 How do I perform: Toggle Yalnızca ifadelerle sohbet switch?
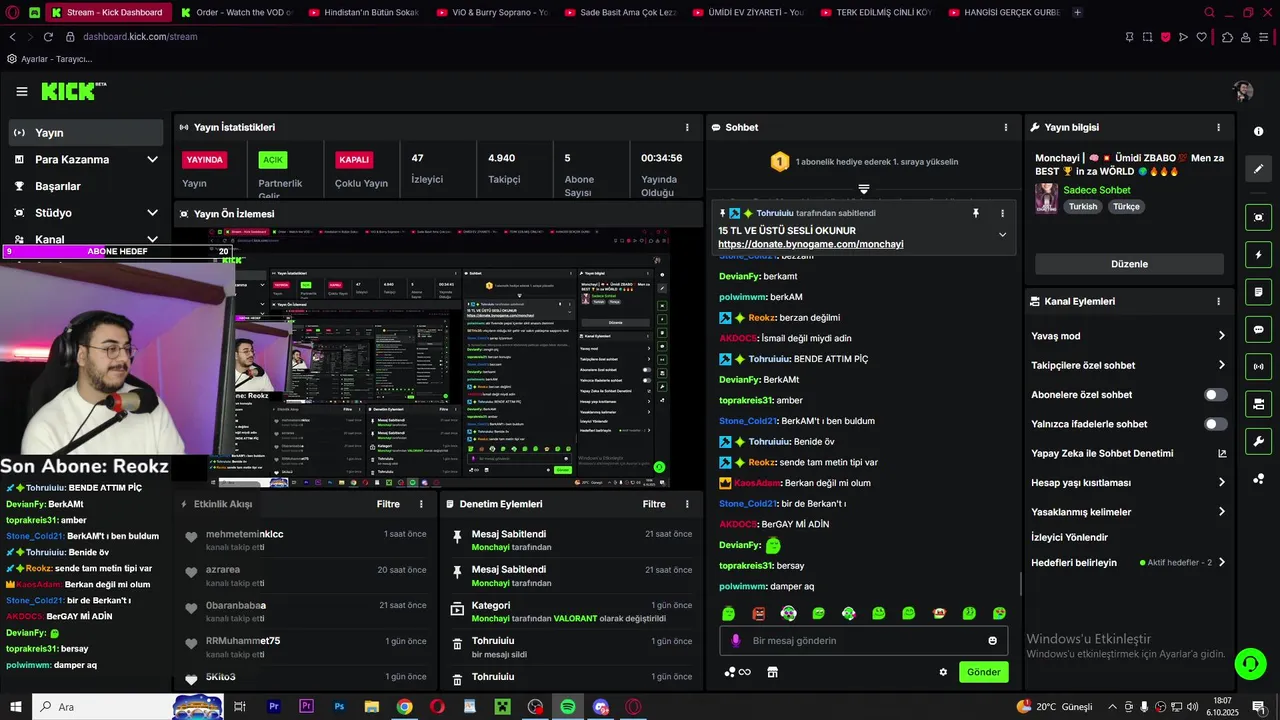tap(1216, 424)
